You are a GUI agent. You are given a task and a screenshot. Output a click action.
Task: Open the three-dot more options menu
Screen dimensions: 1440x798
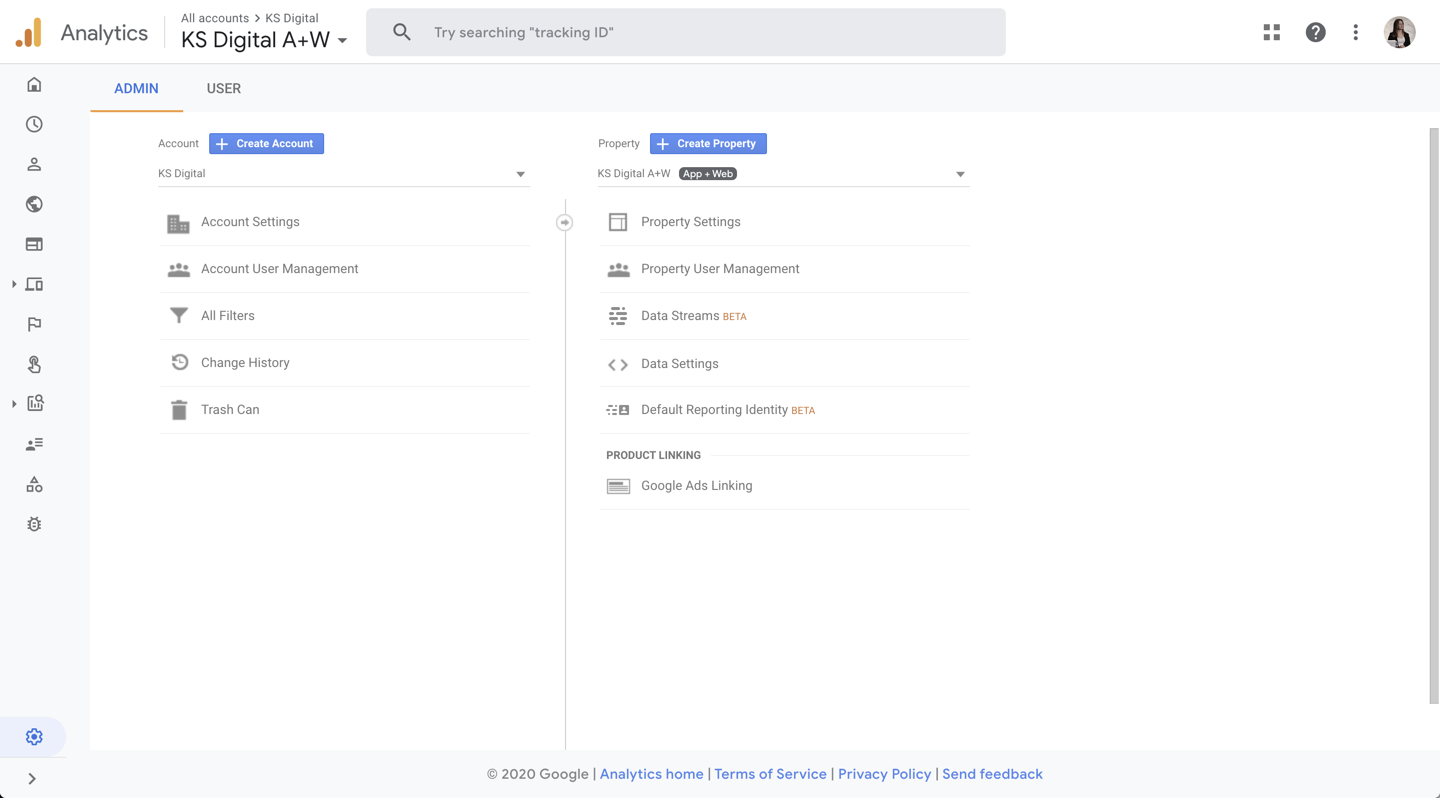pos(1355,33)
